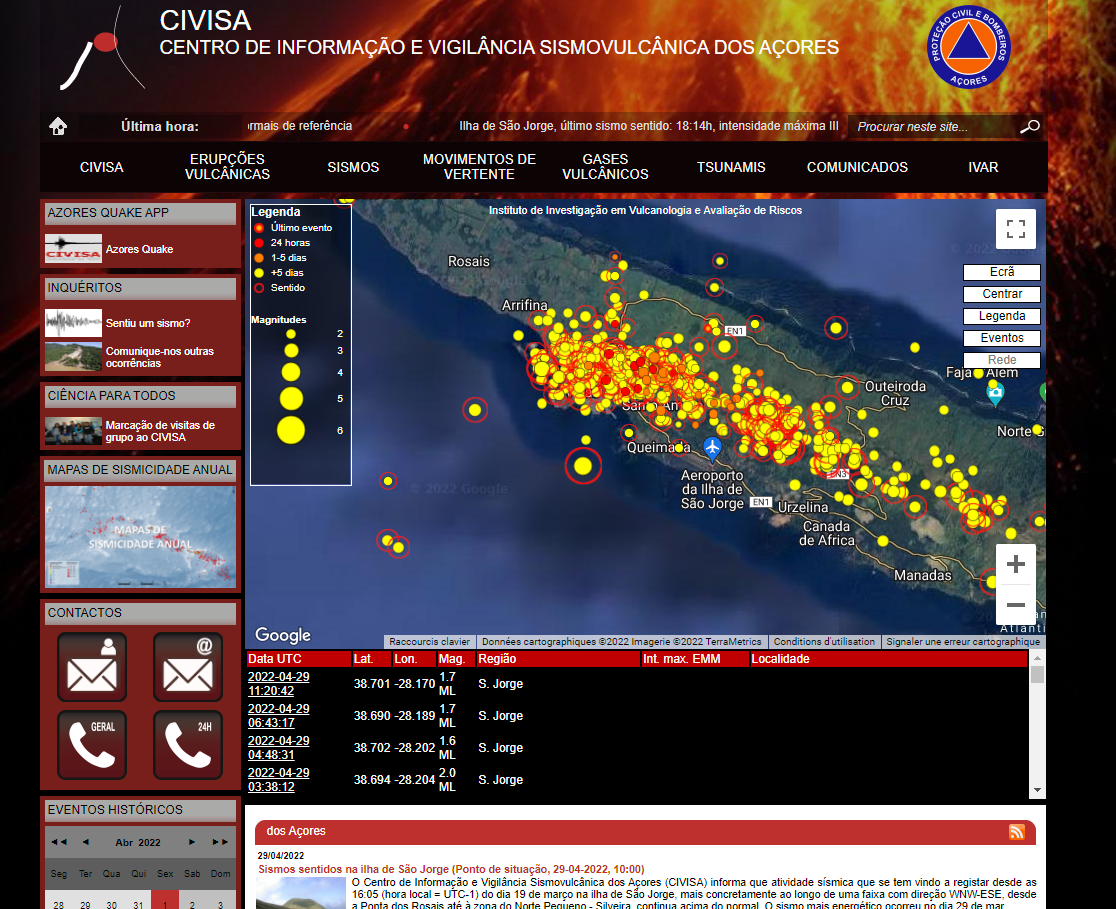Open the email @ contact icon
Viewport: 1116px width, 909px height.
pos(188,667)
